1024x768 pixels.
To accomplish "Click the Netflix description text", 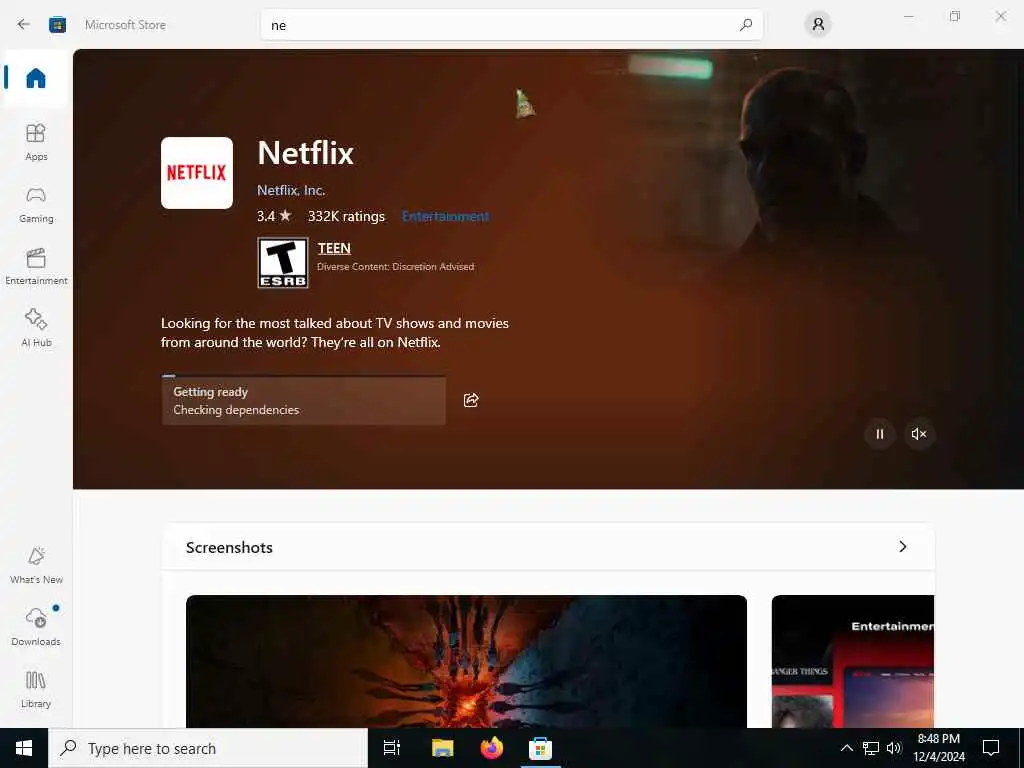I will coord(334,332).
